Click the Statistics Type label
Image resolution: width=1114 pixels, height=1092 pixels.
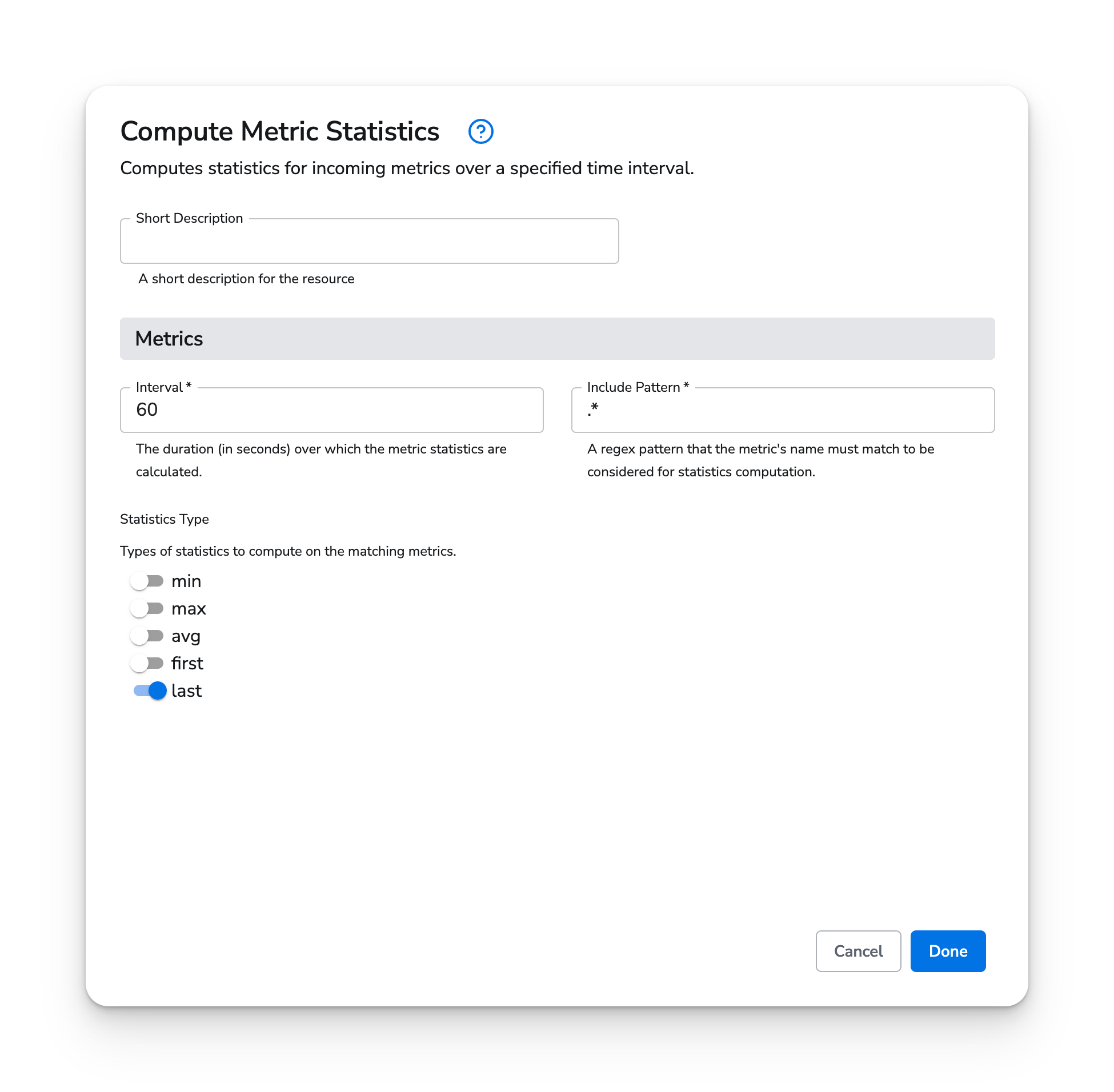point(164,519)
